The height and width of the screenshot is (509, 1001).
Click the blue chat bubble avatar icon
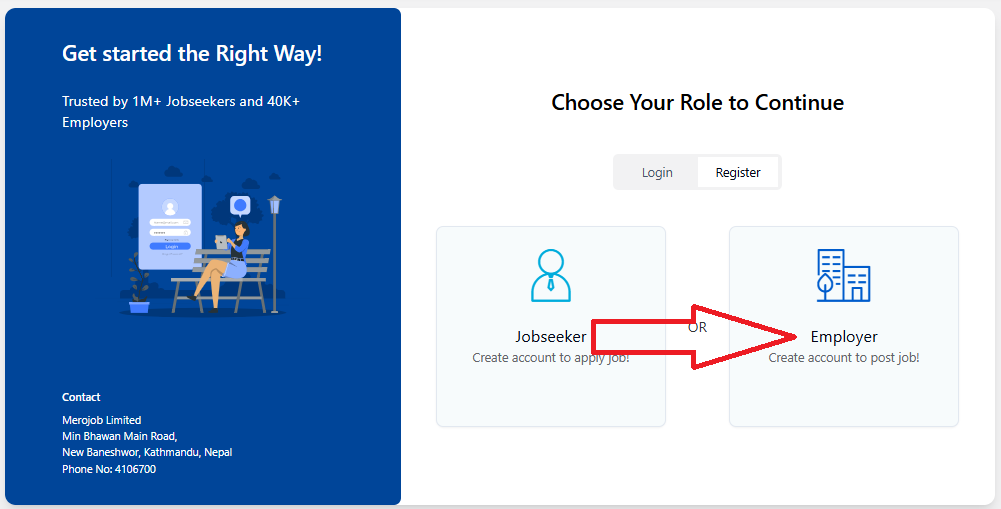click(240, 206)
